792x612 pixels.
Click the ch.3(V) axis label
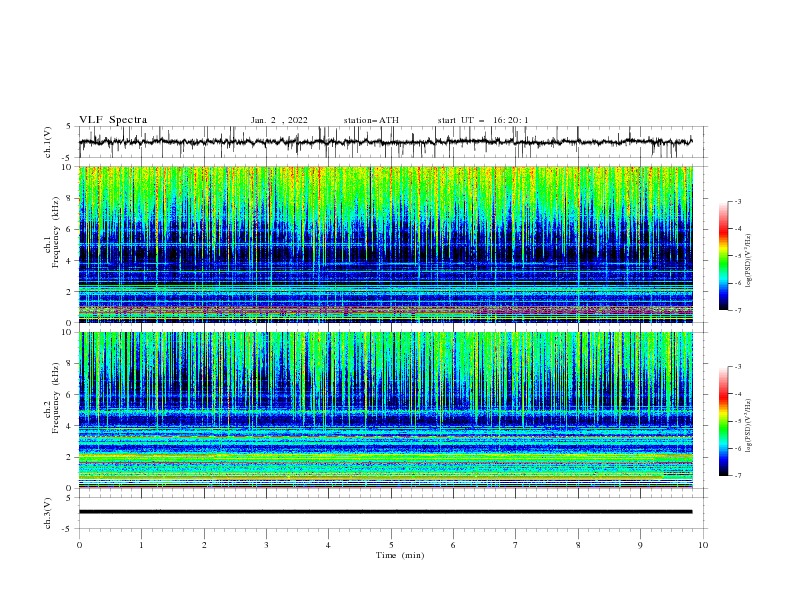coord(48,513)
